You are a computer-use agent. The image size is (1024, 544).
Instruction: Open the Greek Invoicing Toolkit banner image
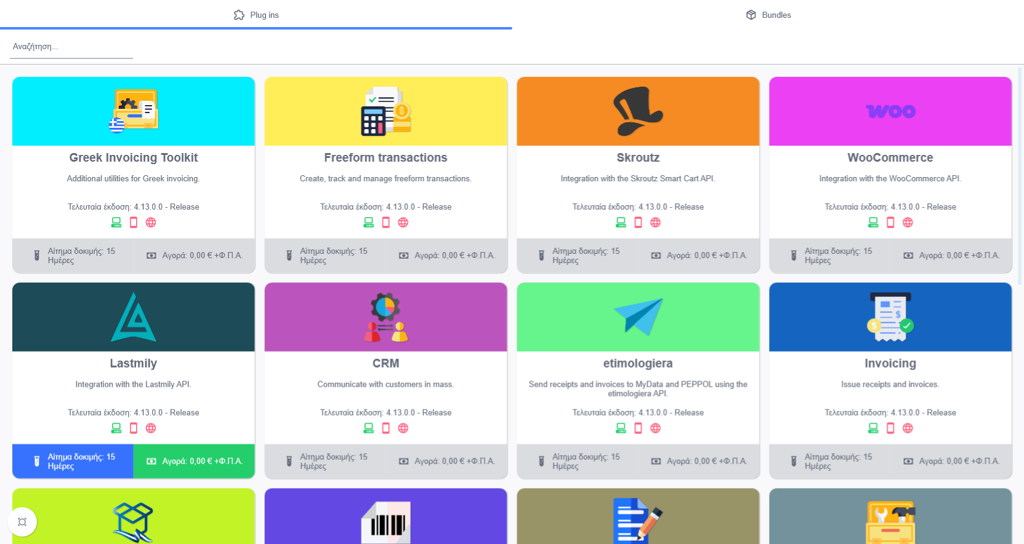pyautogui.click(x=133, y=111)
